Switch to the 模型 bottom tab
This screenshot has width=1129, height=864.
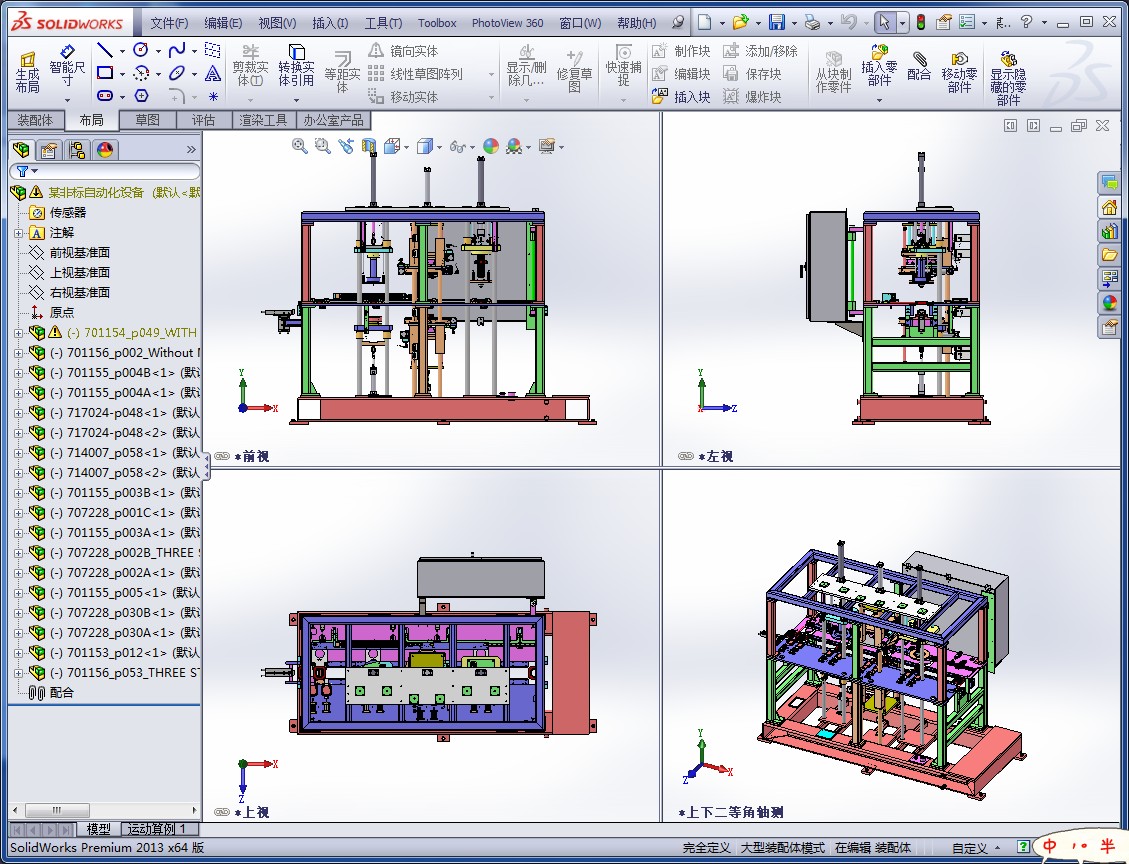99,829
